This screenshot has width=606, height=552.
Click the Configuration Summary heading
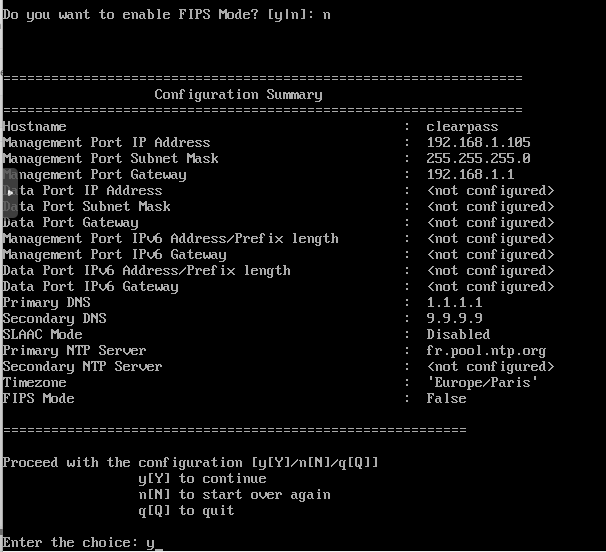(x=238, y=95)
